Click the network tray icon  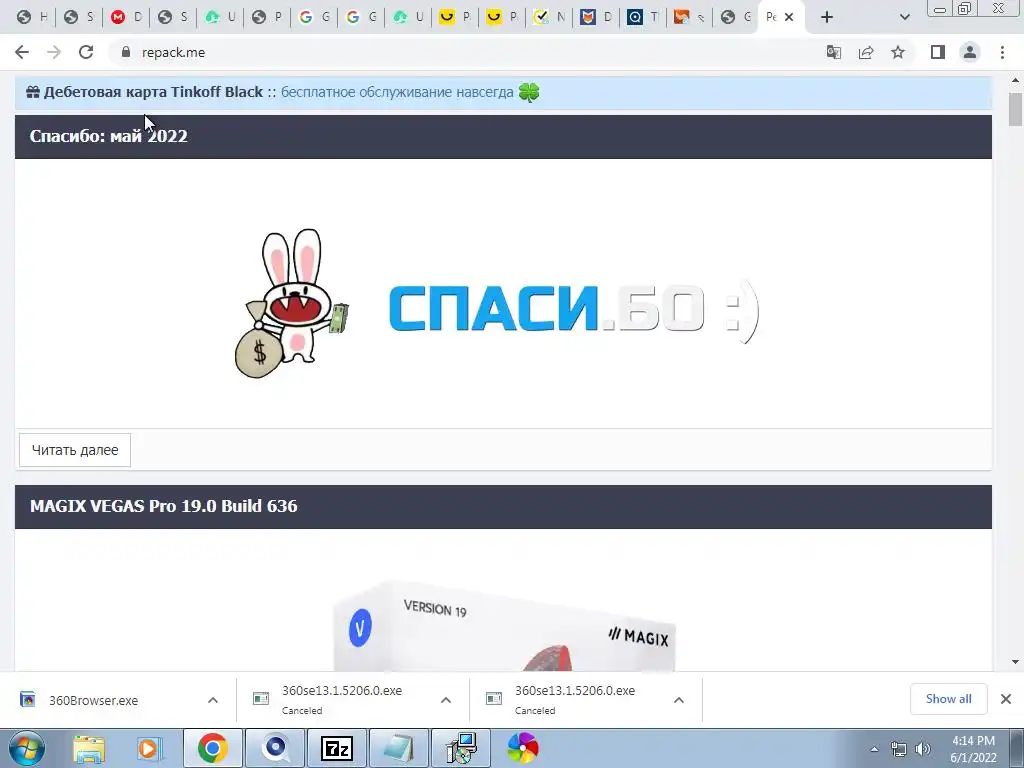(899, 749)
